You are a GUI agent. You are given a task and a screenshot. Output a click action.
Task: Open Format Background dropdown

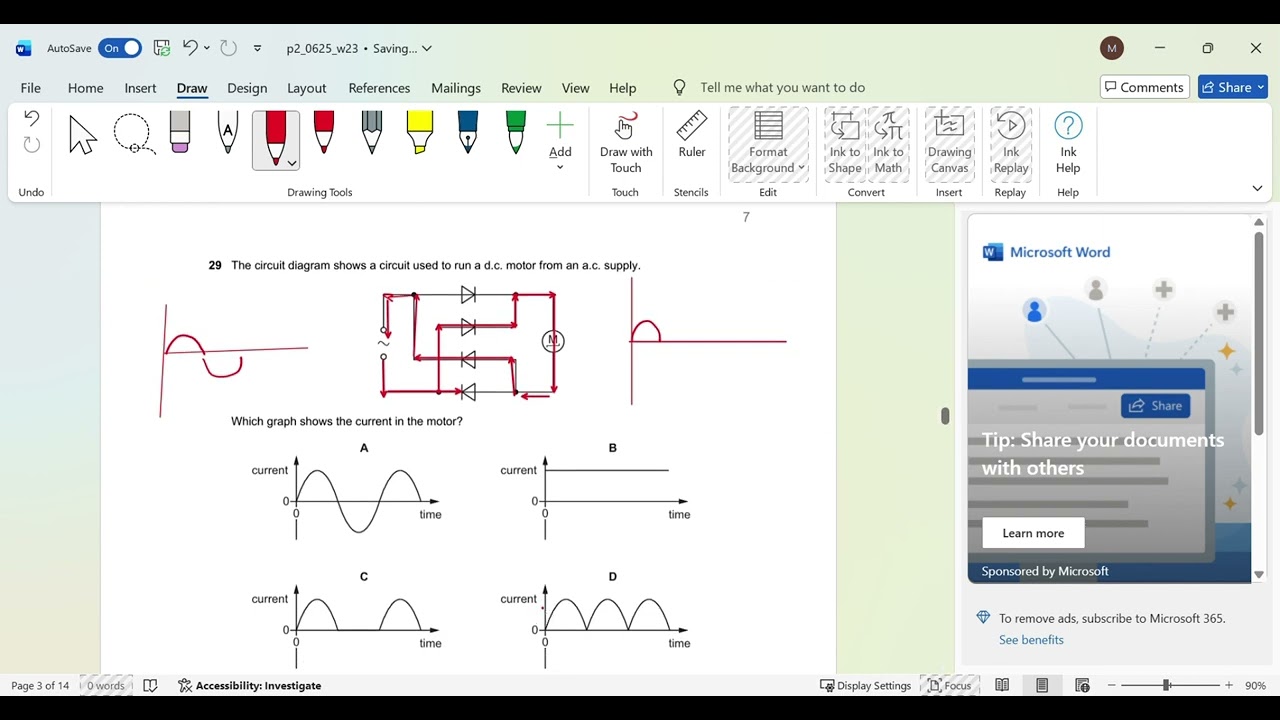(768, 143)
